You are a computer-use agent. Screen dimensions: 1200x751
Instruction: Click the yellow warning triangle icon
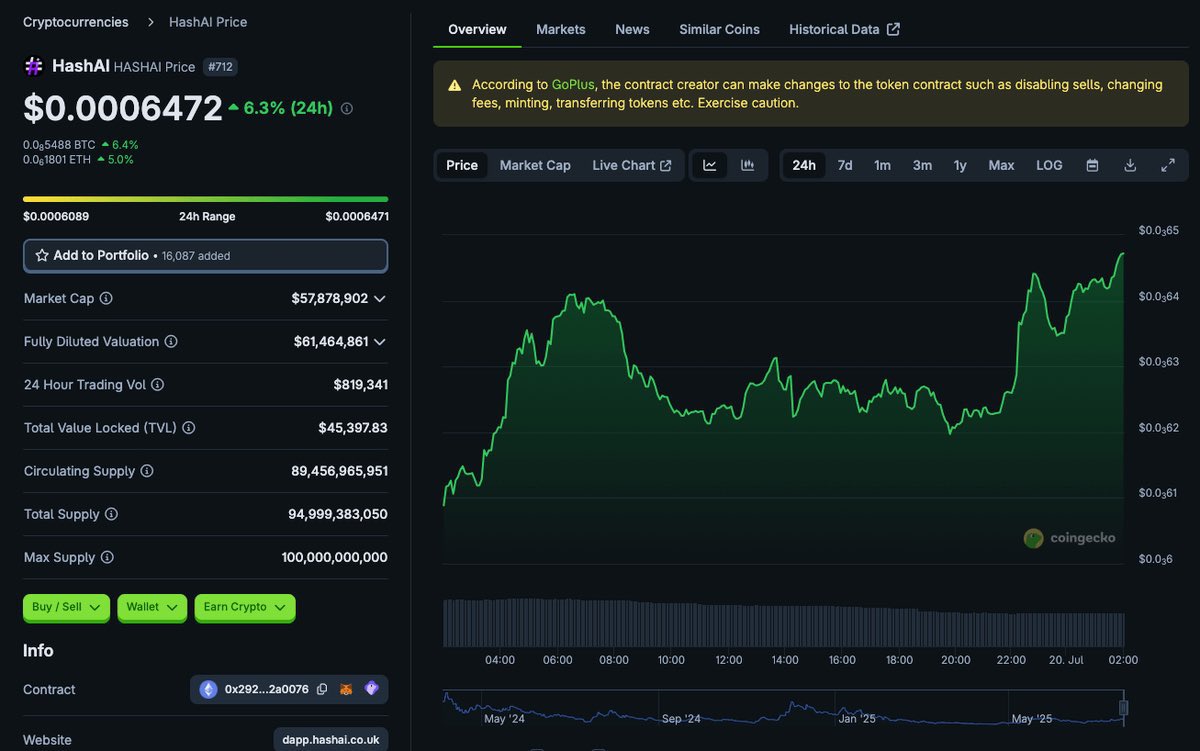coord(454,86)
